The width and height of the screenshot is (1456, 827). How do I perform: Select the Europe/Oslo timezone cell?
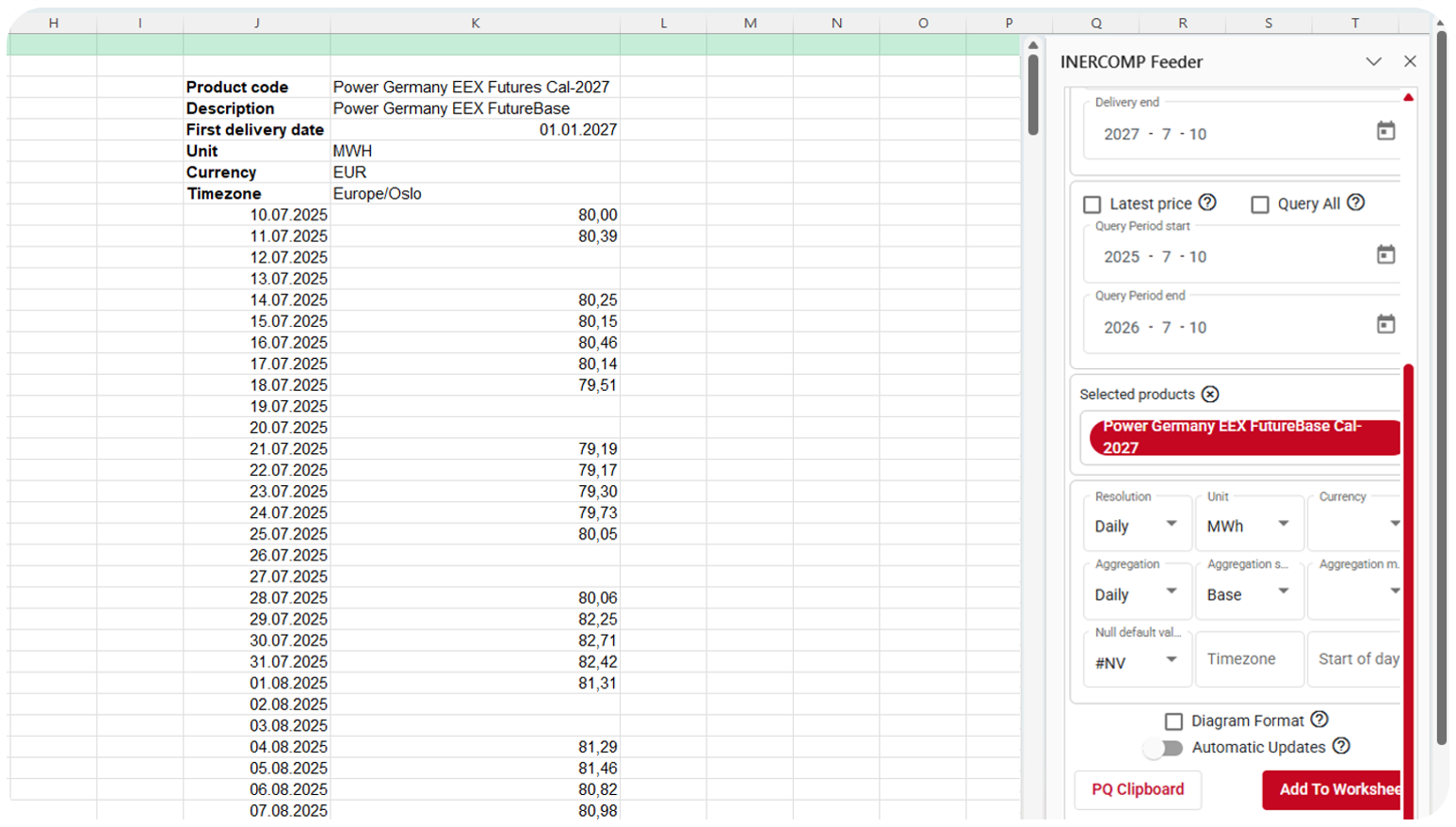475,193
